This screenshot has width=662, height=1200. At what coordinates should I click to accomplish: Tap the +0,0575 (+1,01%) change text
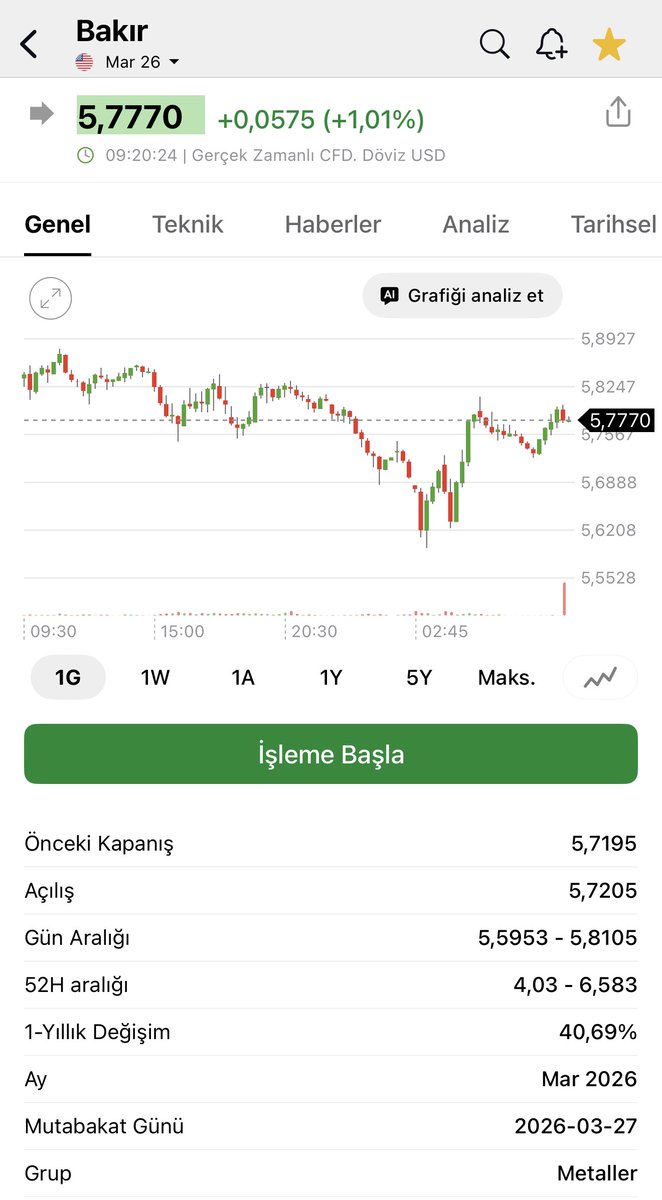321,120
